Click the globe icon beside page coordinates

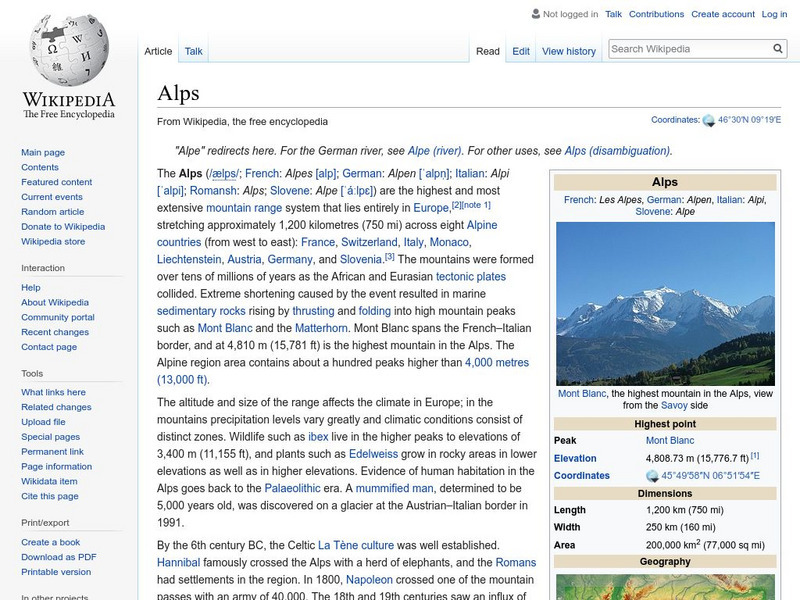(x=709, y=120)
